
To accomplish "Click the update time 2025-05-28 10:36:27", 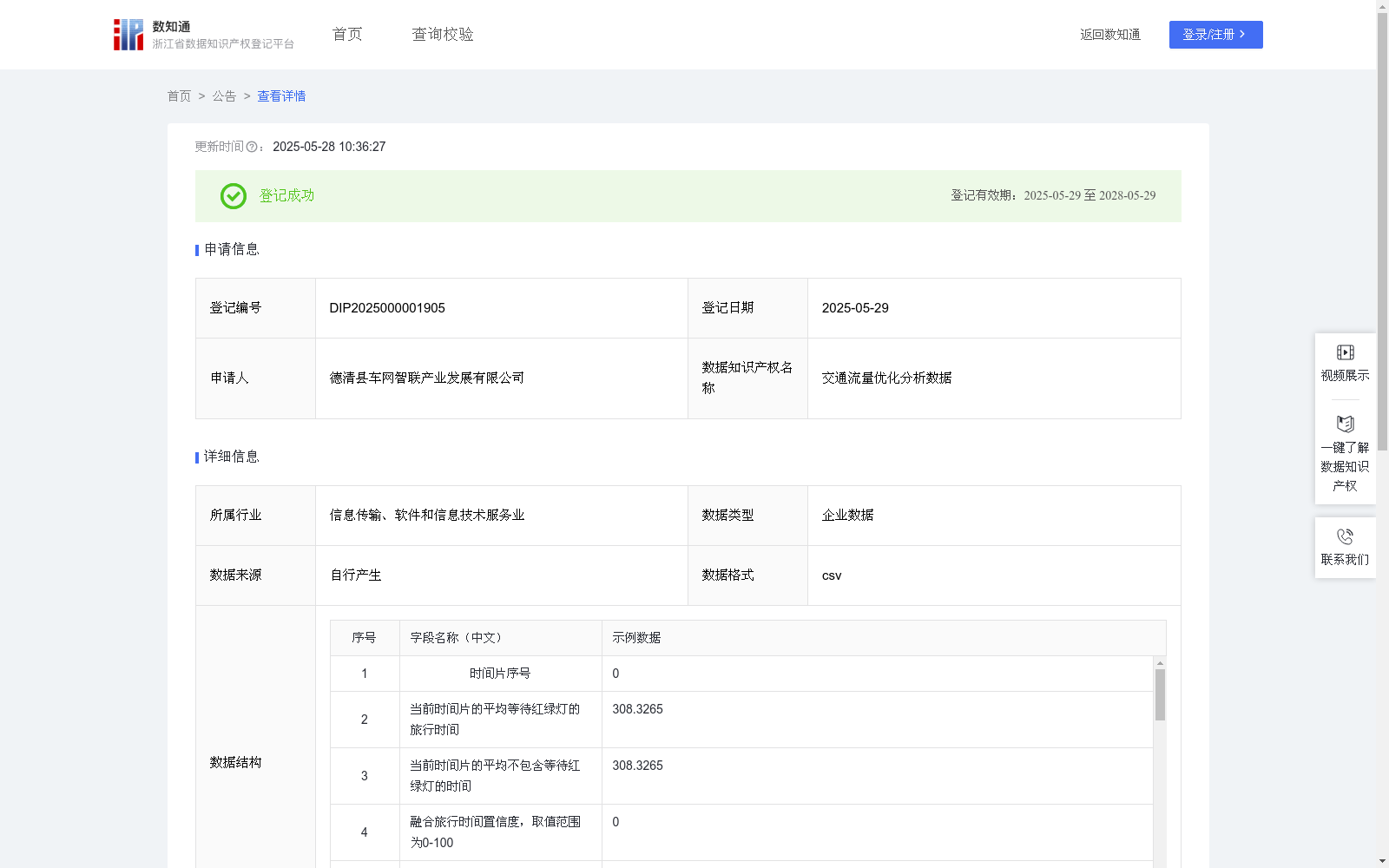I will pos(329,147).
